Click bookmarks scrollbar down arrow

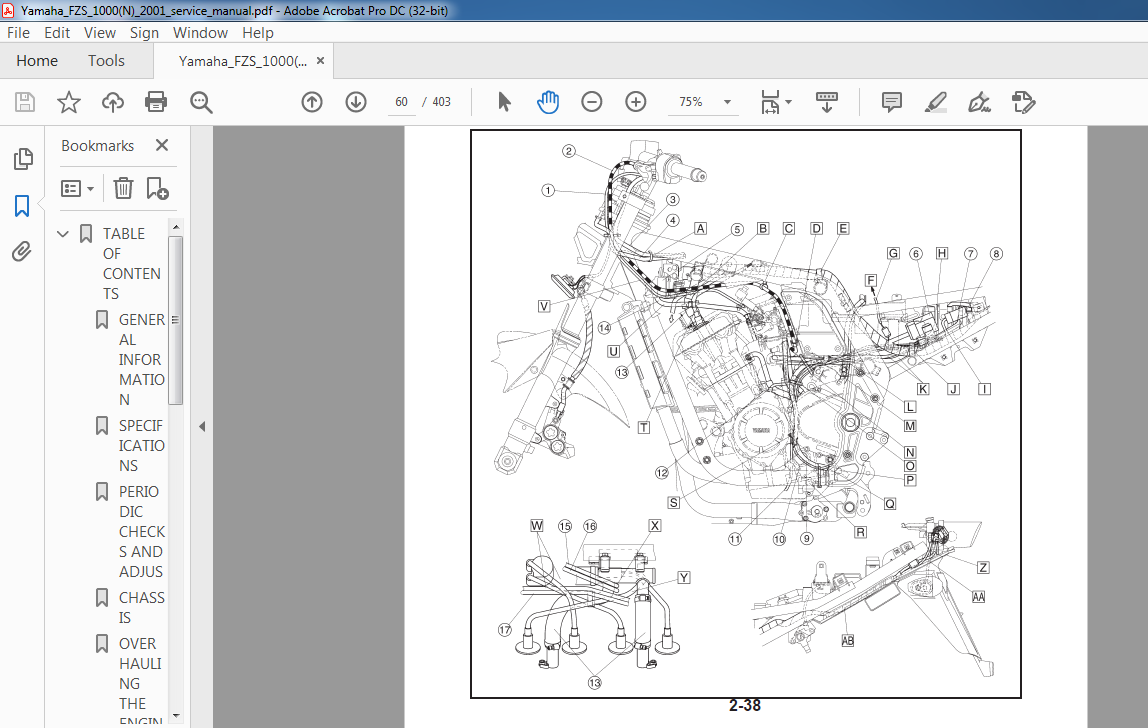coord(176,716)
